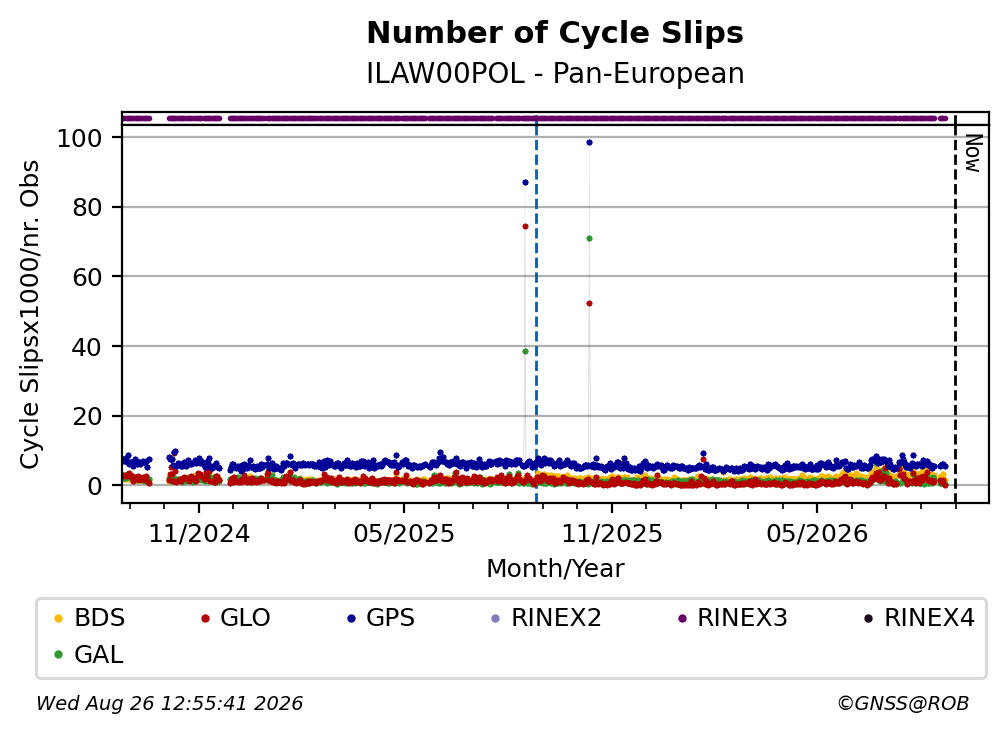Click the BDS yellow legend marker
Viewport: 1008px width, 734px height.
[x=58, y=619]
